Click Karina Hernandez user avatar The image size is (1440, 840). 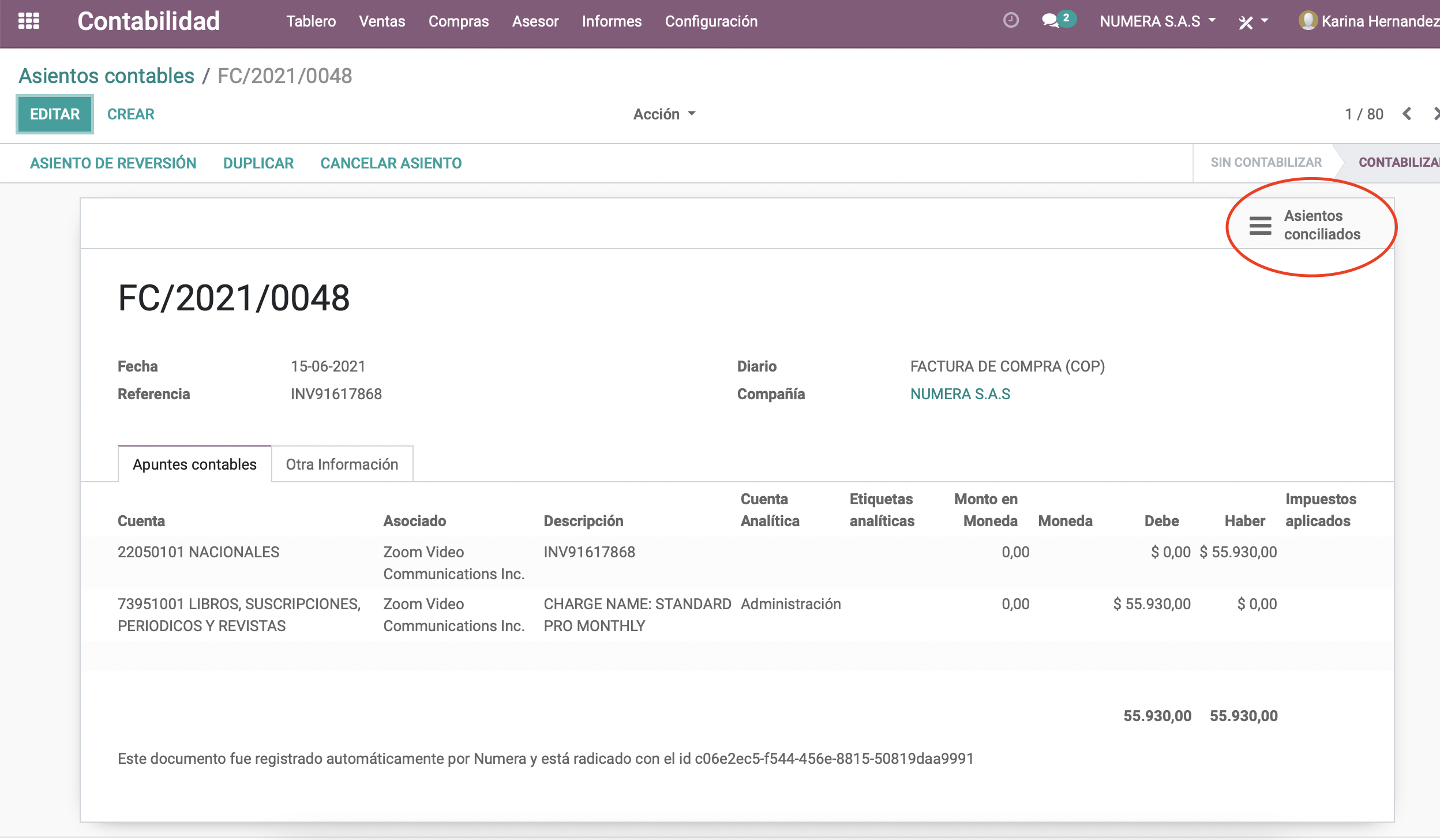pyautogui.click(x=1307, y=21)
